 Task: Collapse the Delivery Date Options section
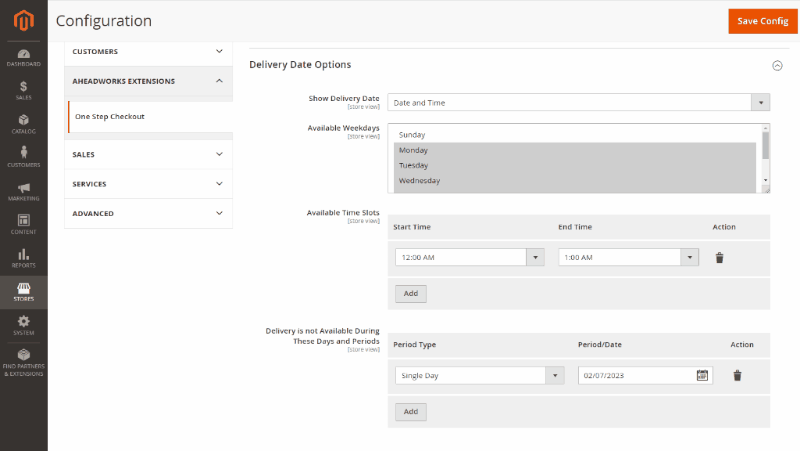[777, 65]
